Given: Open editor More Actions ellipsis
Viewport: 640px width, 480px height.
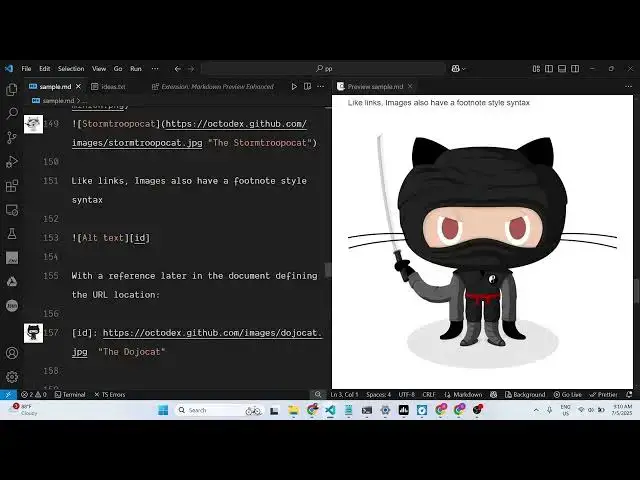Looking at the screenshot, I should pyautogui.click(x=321, y=87).
